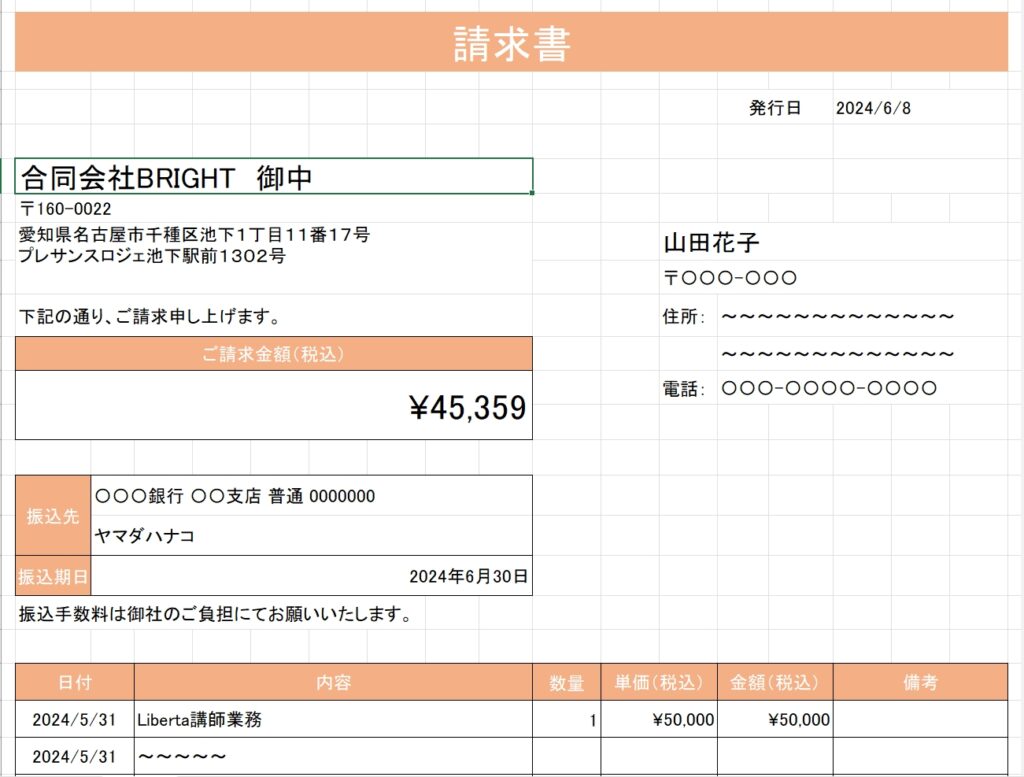The width and height of the screenshot is (1024, 777).
Task: Select the 単価(税込) column header
Action: [659, 683]
